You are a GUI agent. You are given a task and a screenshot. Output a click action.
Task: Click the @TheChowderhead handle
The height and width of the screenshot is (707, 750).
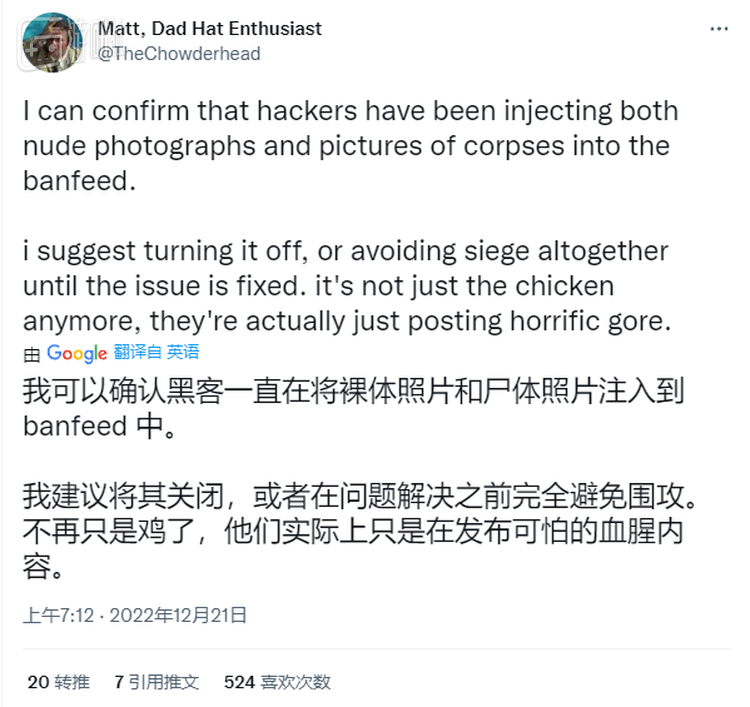pos(179,54)
